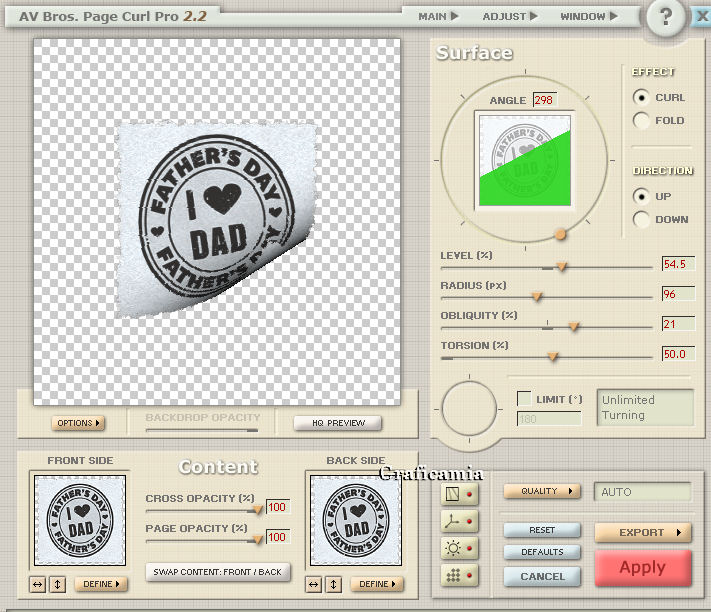
Task: Click the Back Side stamp thumbnail
Action: coord(356,520)
